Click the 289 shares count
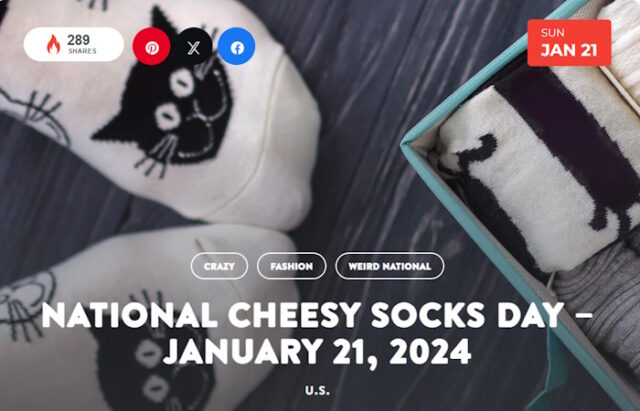Image resolution: width=640 pixels, height=411 pixels. [x=78, y=40]
